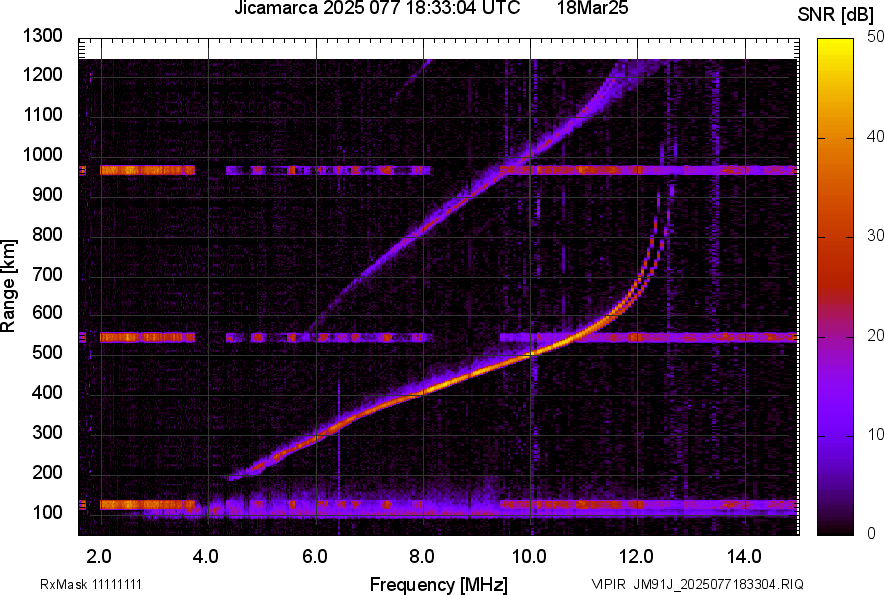Click the 200 range tick label
Screen dimensions: 884x595
[47, 472]
